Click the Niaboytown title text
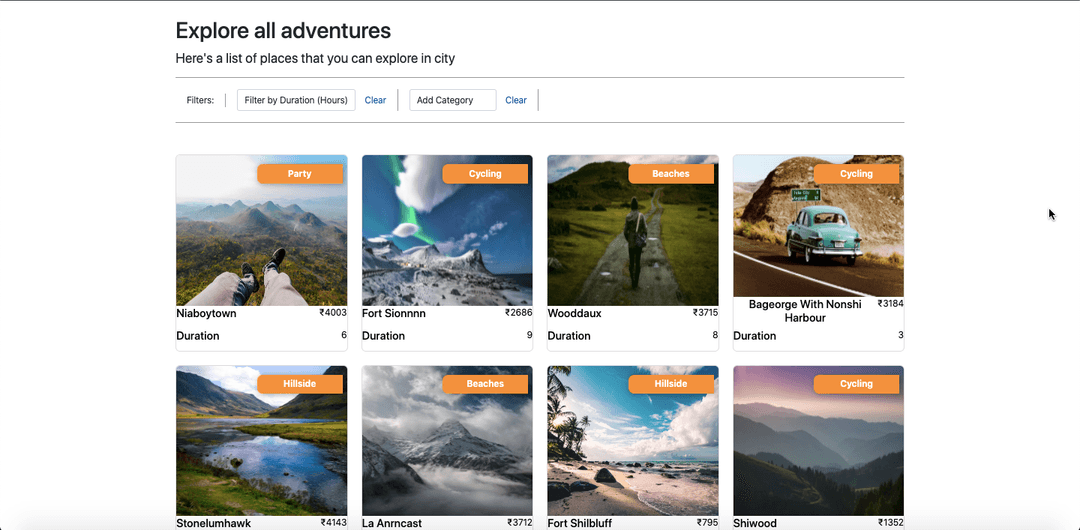Screen dimensions: 1080x530 pos(207,314)
